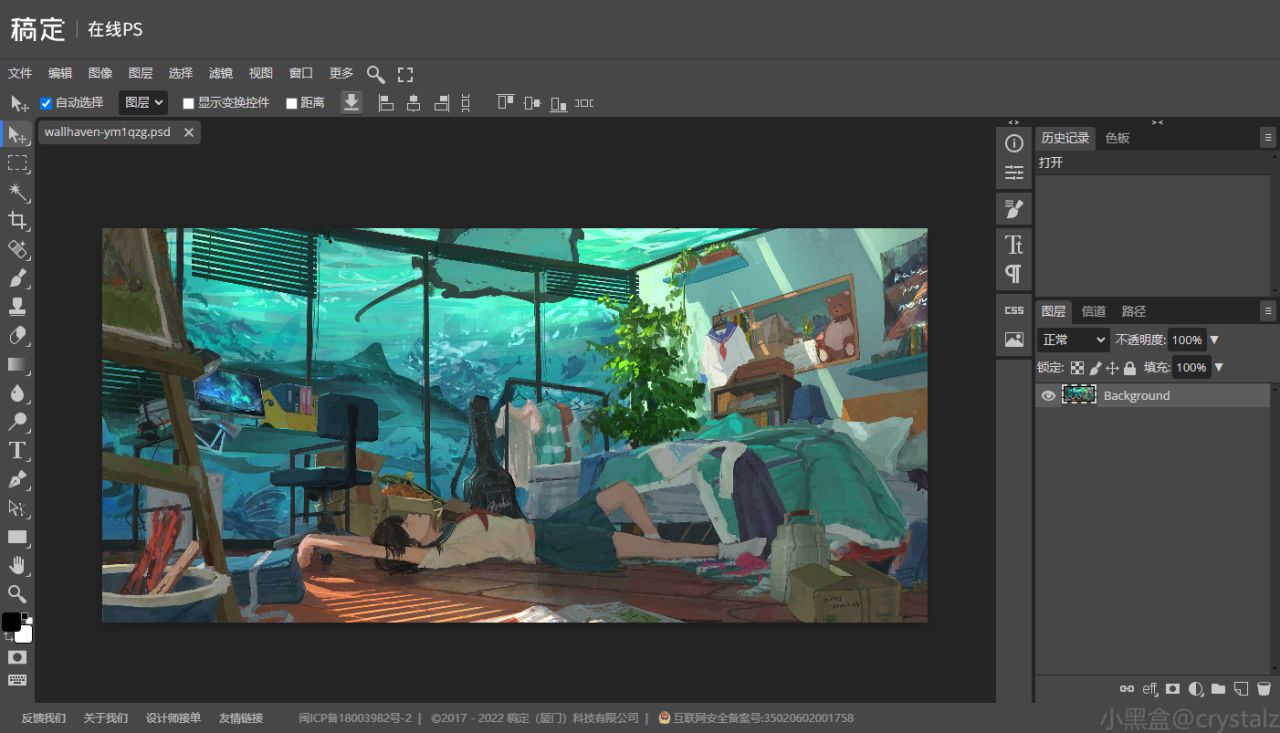This screenshot has height=733, width=1280.
Task: Select the Crop tool
Action: point(18,220)
